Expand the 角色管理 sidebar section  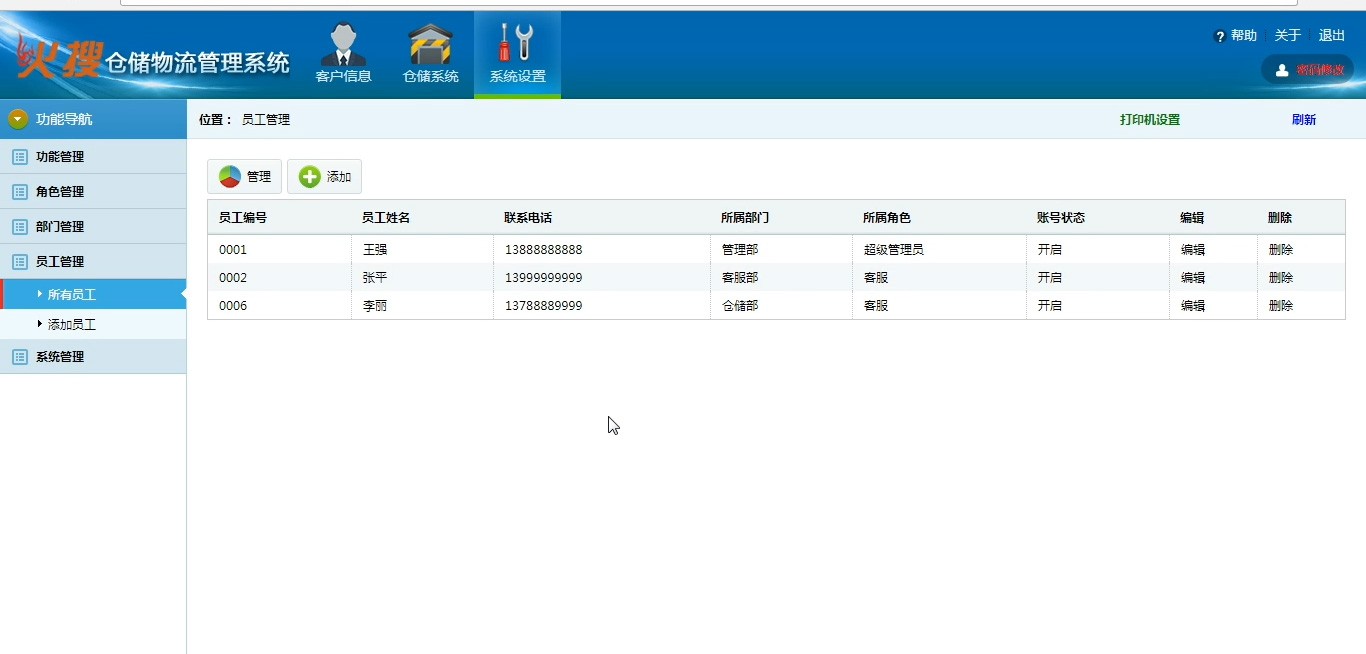60,192
